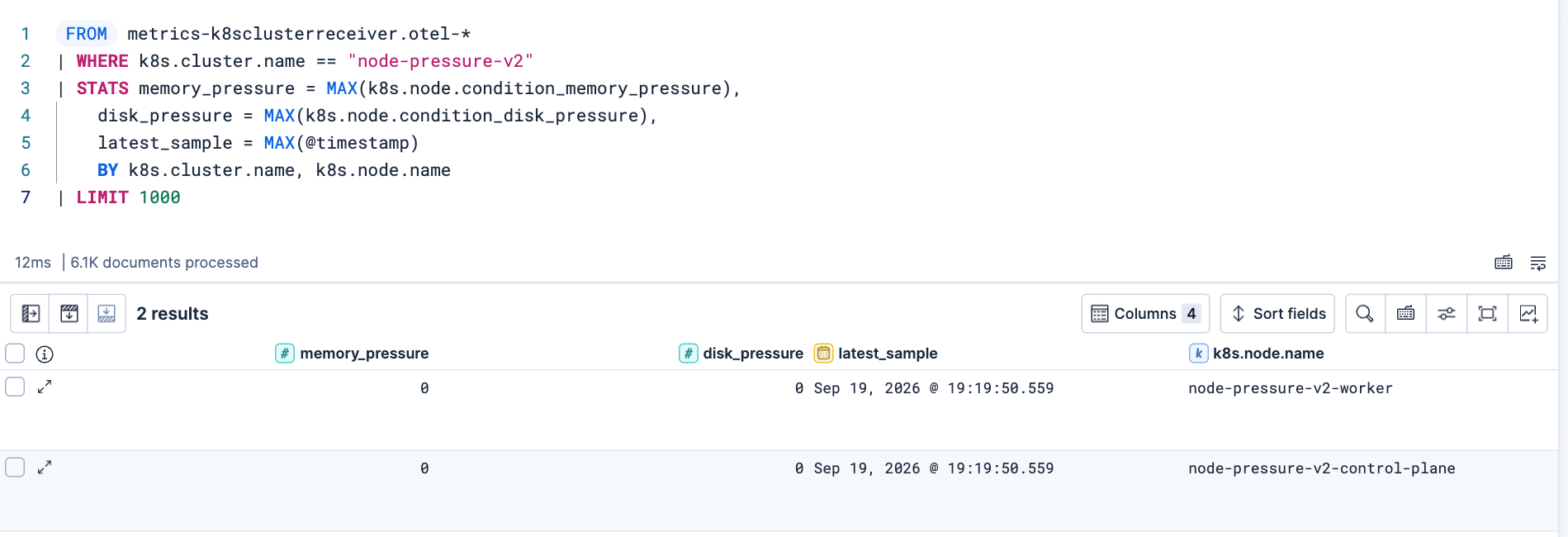
Task: Click the "node-pressure-v2" string literal
Action: pyautogui.click(x=440, y=61)
